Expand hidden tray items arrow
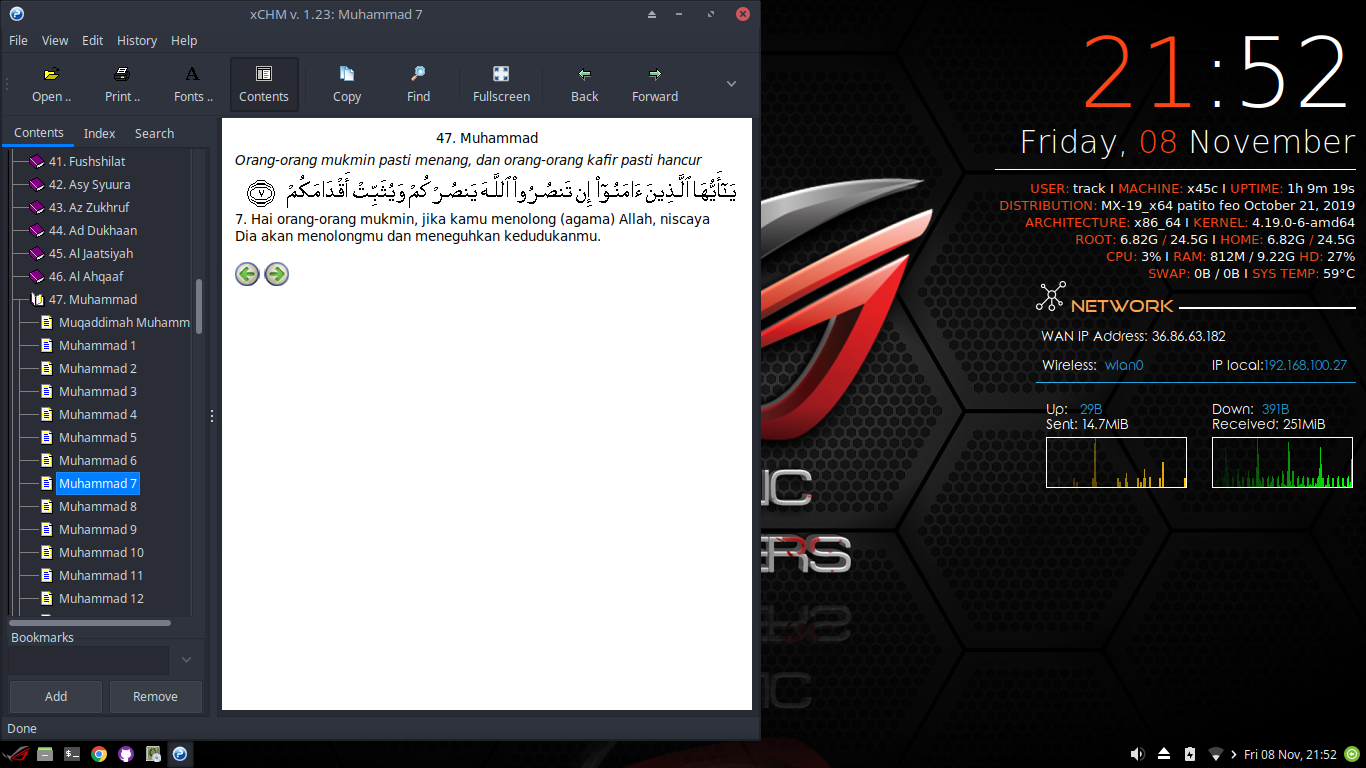 1234,754
